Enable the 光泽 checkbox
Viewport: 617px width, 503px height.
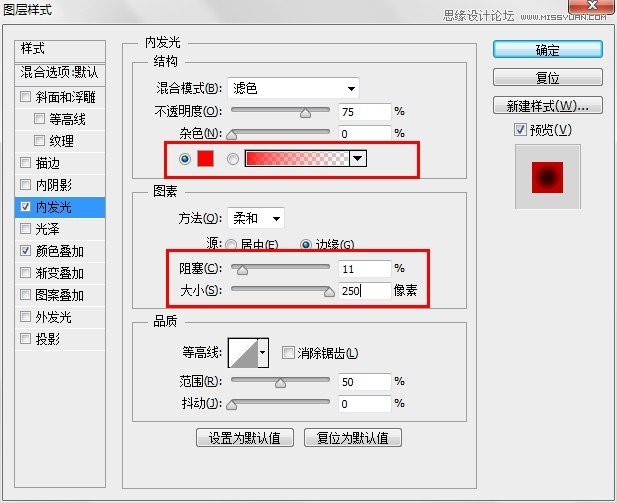click(x=26, y=228)
